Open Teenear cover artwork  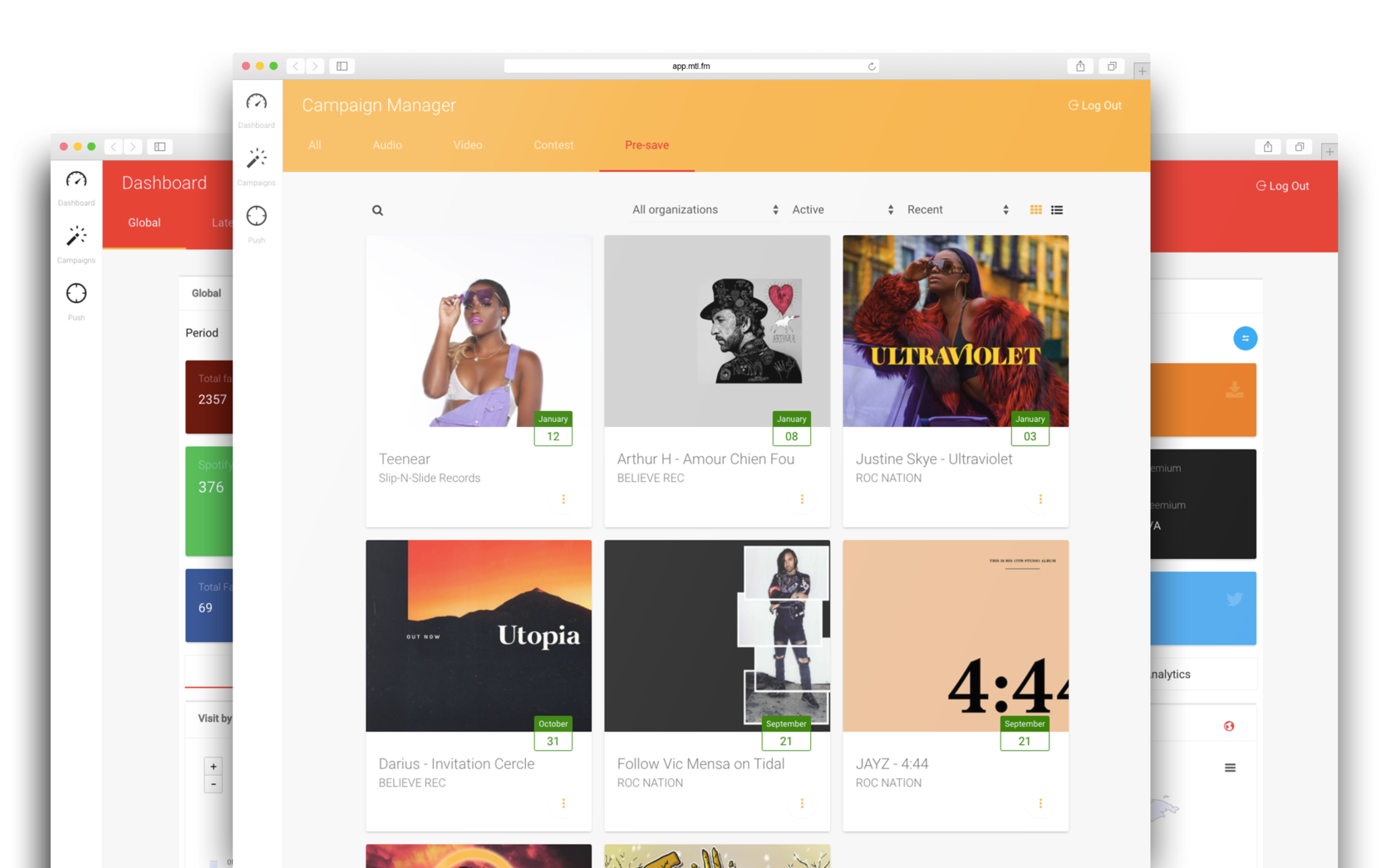pos(479,331)
